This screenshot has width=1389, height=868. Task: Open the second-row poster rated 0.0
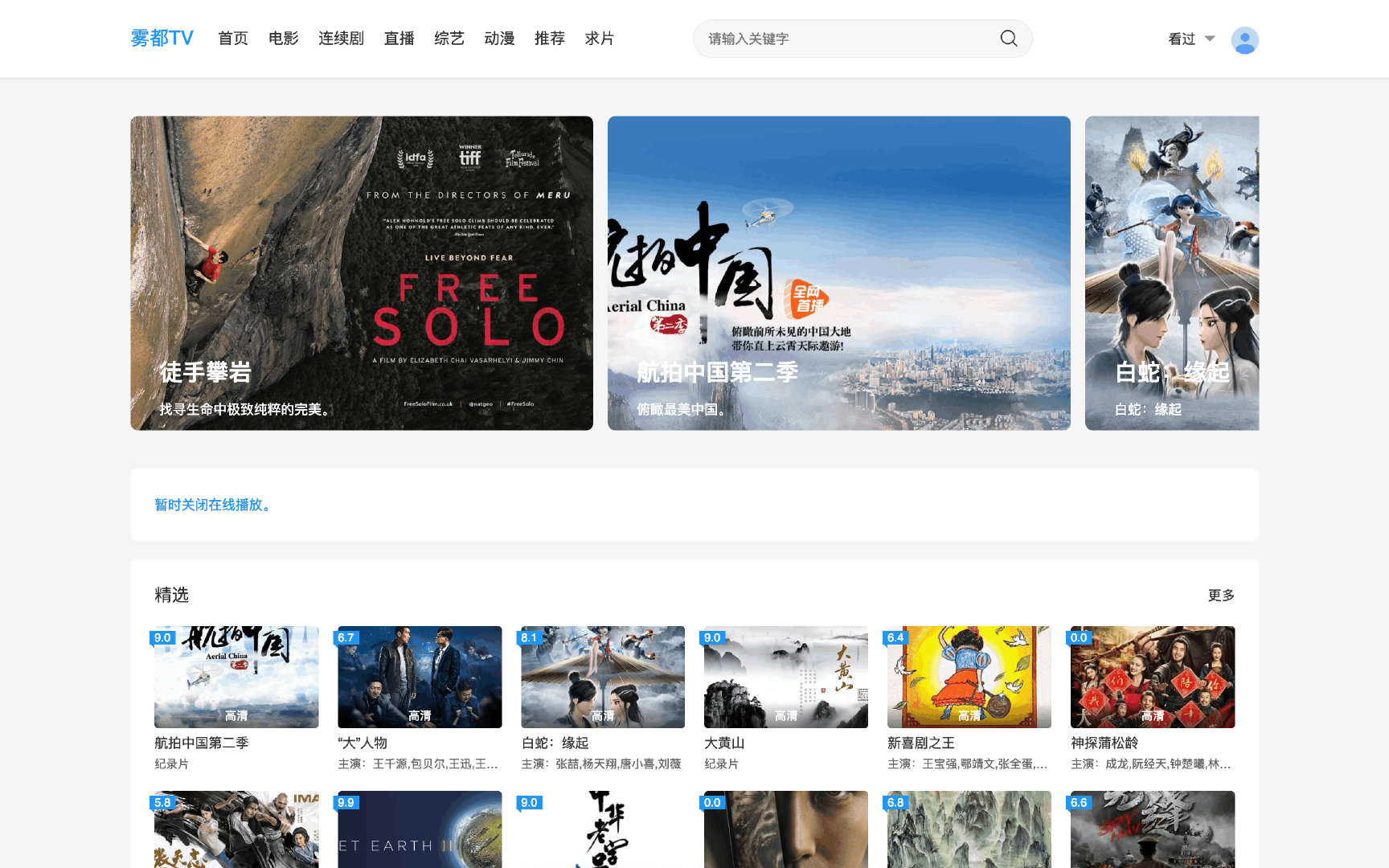786,829
